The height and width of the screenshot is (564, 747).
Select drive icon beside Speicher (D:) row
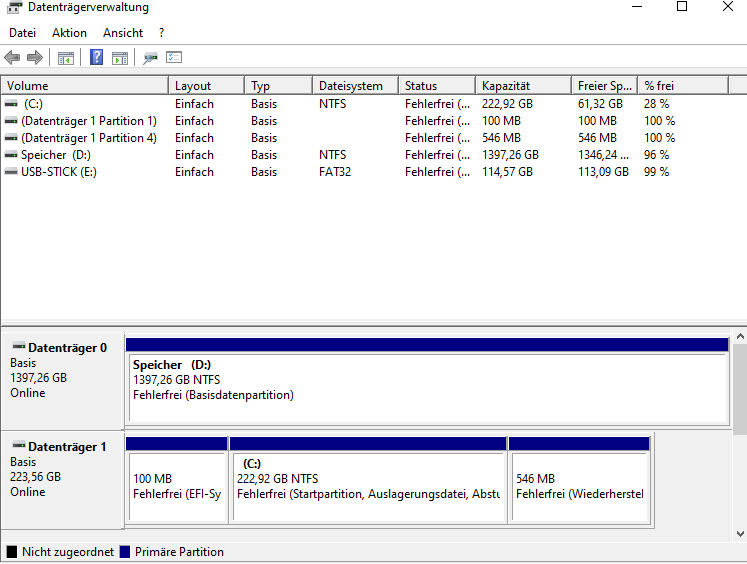[11, 155]
